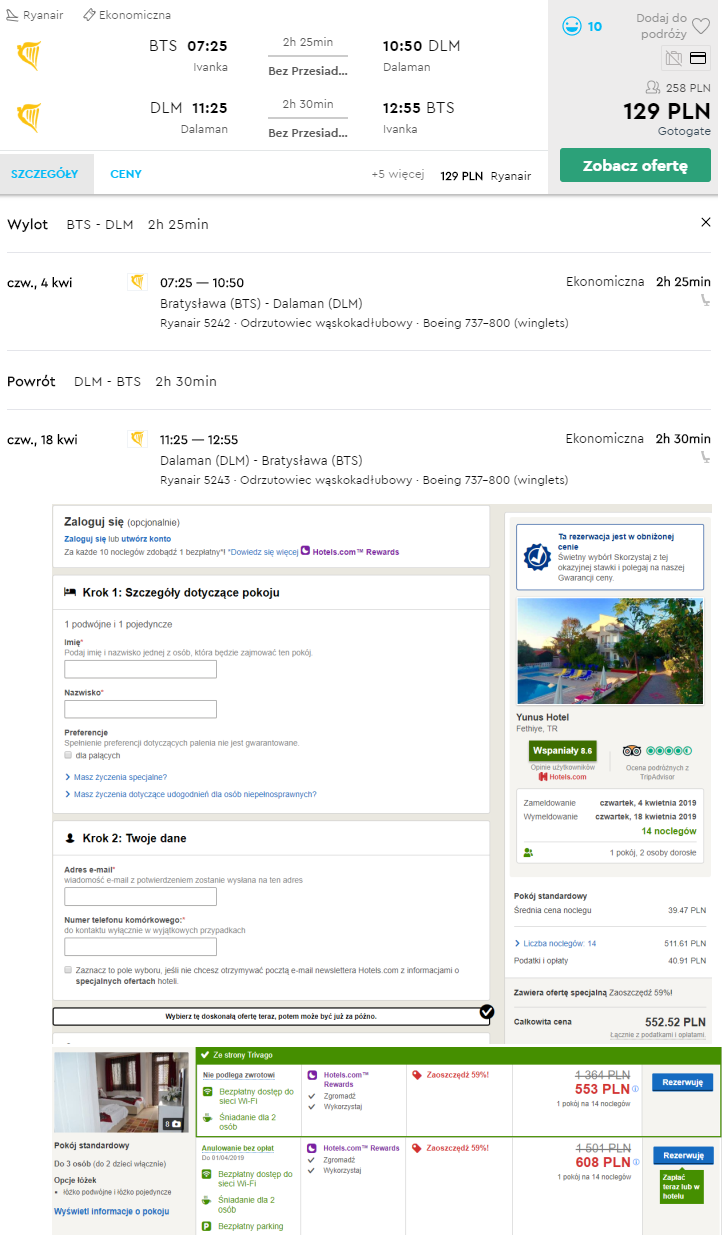Click the Ryanair logo on the DLM 11:25 flight

(28, 117)
